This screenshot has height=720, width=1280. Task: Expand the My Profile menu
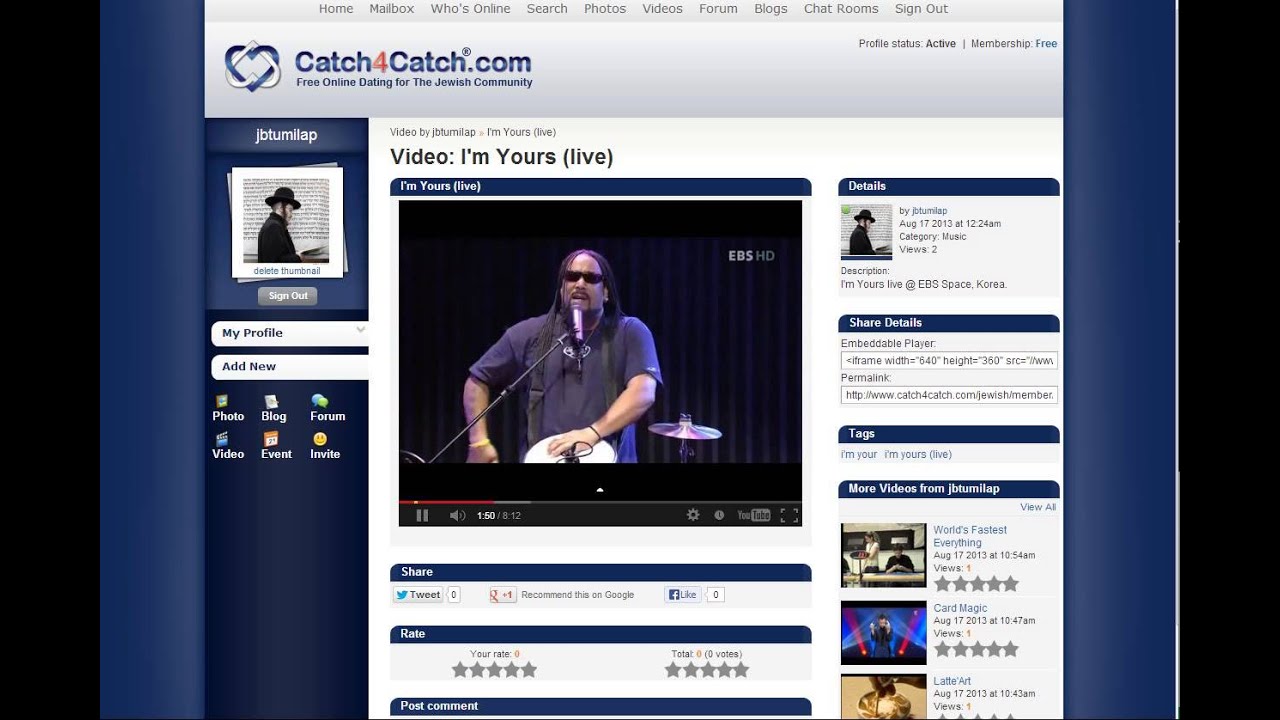point(290,333)
